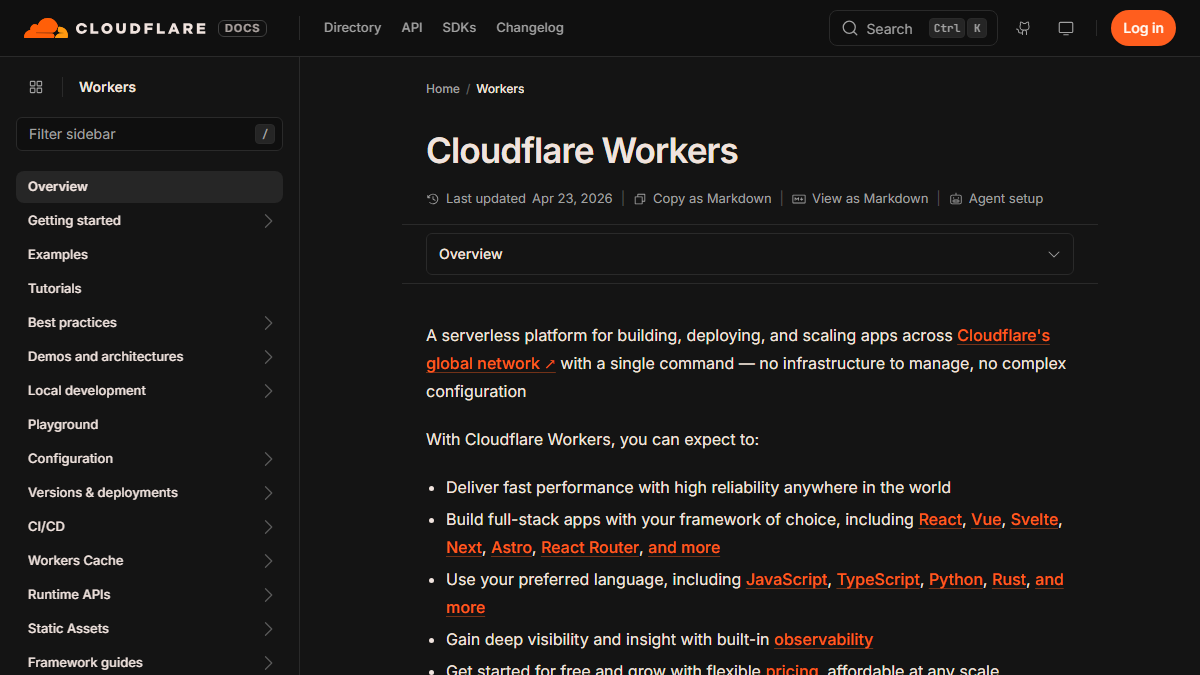Open the TypeScript link
The width and height of the screenshot is (1200, 675).
tap(878, 580)
